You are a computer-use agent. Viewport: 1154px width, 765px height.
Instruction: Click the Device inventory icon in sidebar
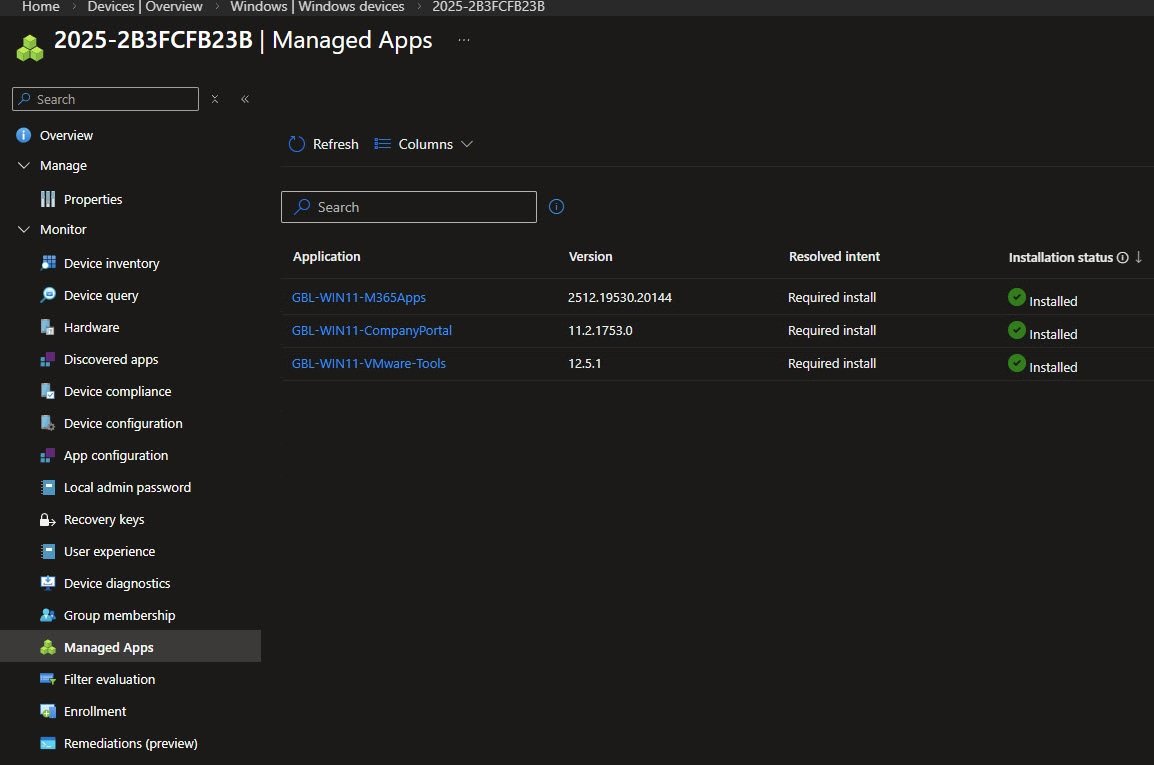48,263
